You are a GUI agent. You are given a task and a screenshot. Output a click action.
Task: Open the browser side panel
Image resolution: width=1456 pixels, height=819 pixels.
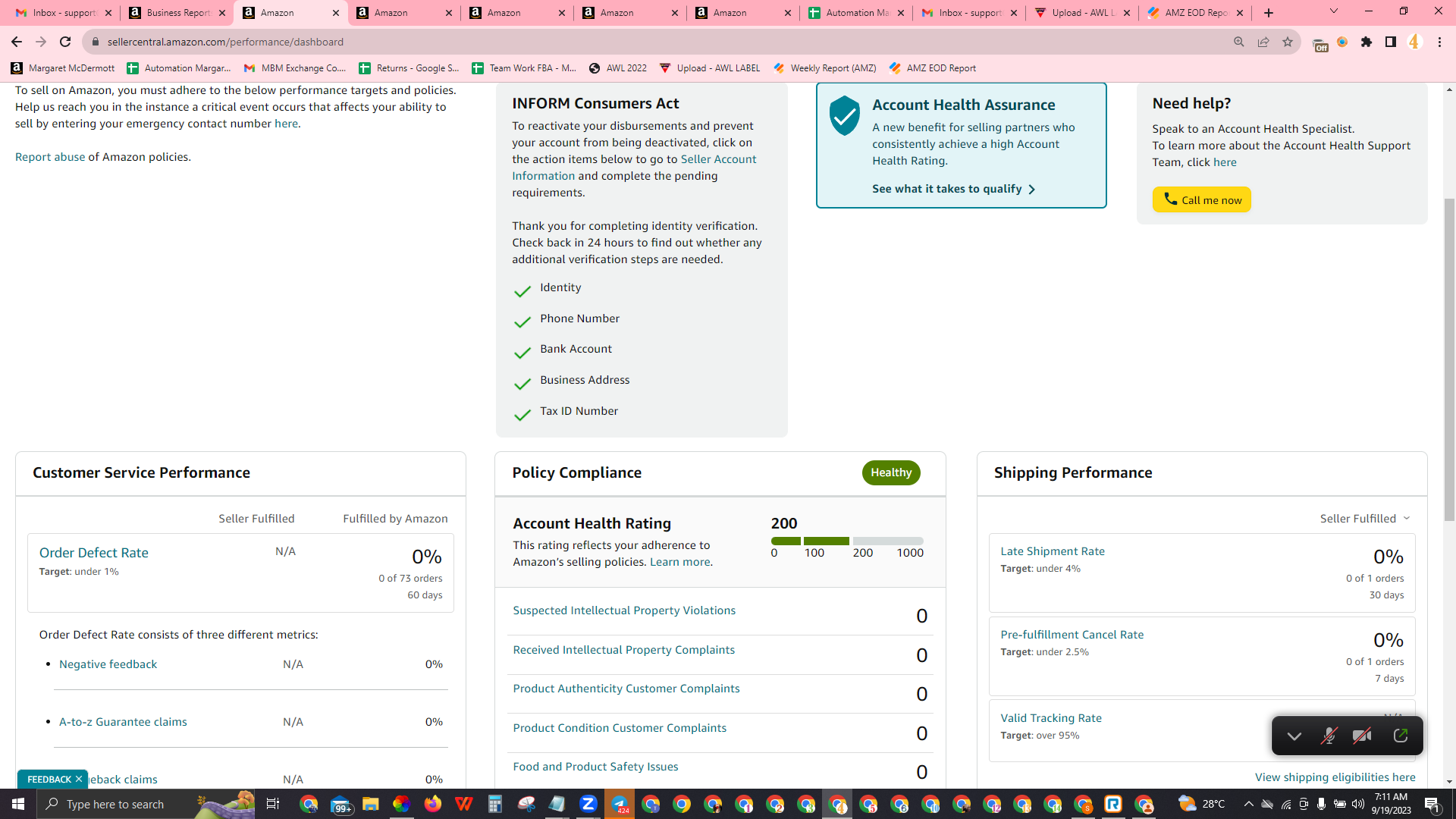pyautogui.click(x=1391, y=42)
